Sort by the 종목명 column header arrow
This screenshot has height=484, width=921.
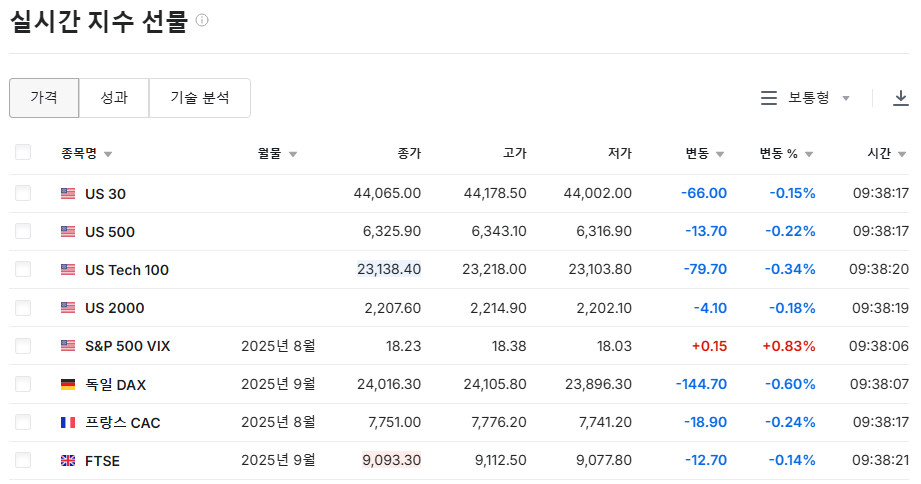coord(108,154)
